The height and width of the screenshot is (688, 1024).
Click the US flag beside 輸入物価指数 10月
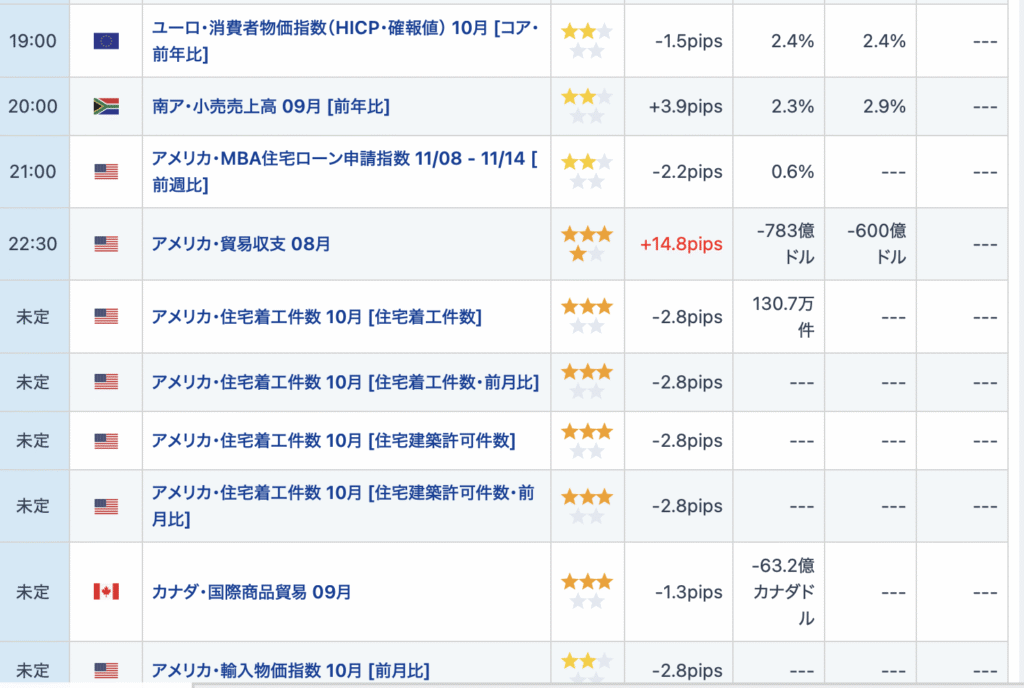point(106,670)
